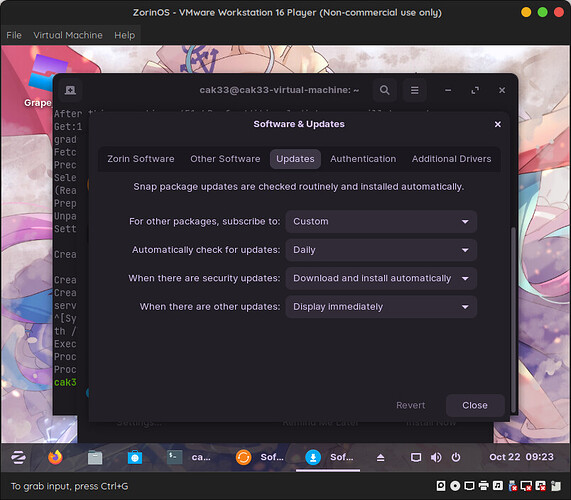
Task: Open the clock showing Oct 22 09:23
Action: point(521,457)
